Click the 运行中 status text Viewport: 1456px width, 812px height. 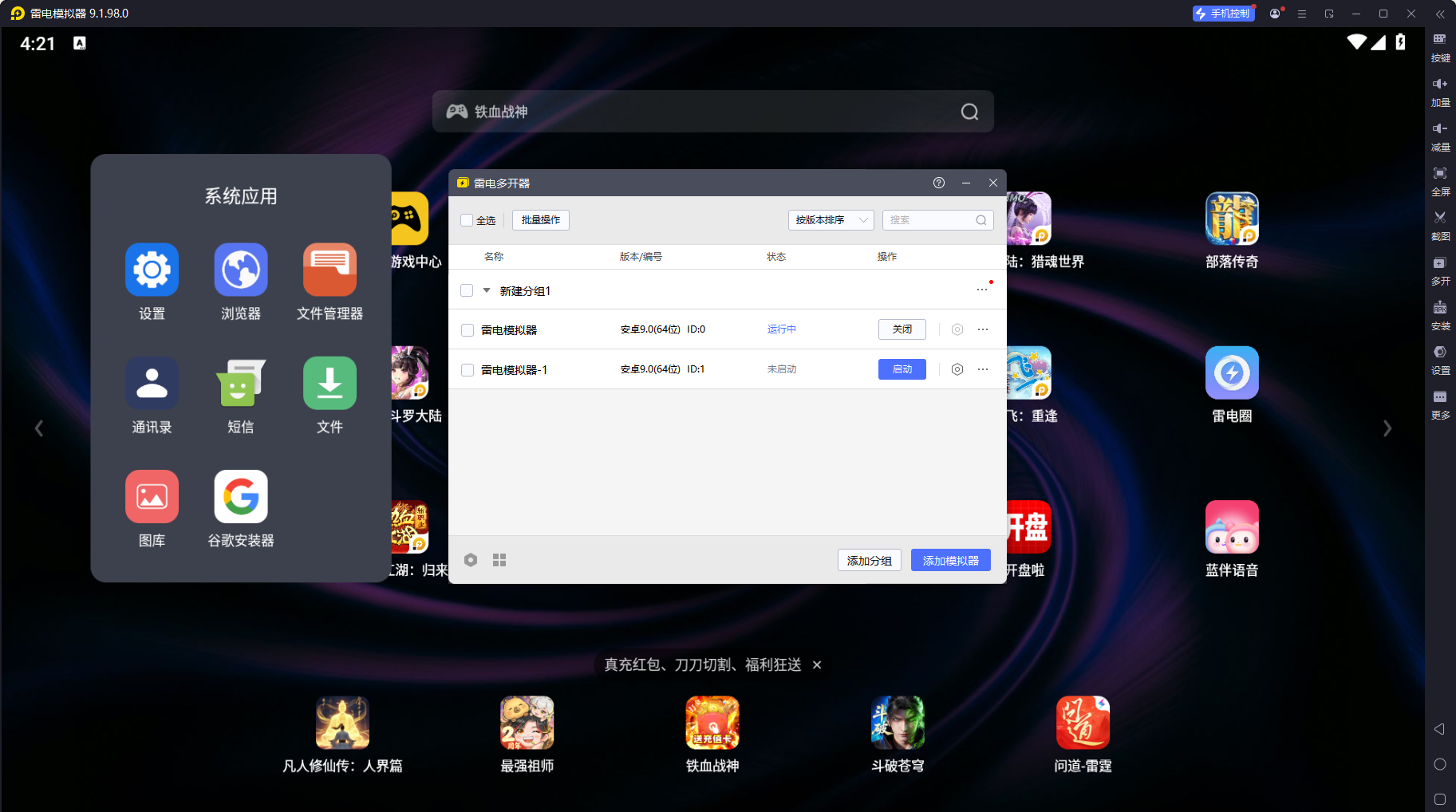[x=782, y=329]
